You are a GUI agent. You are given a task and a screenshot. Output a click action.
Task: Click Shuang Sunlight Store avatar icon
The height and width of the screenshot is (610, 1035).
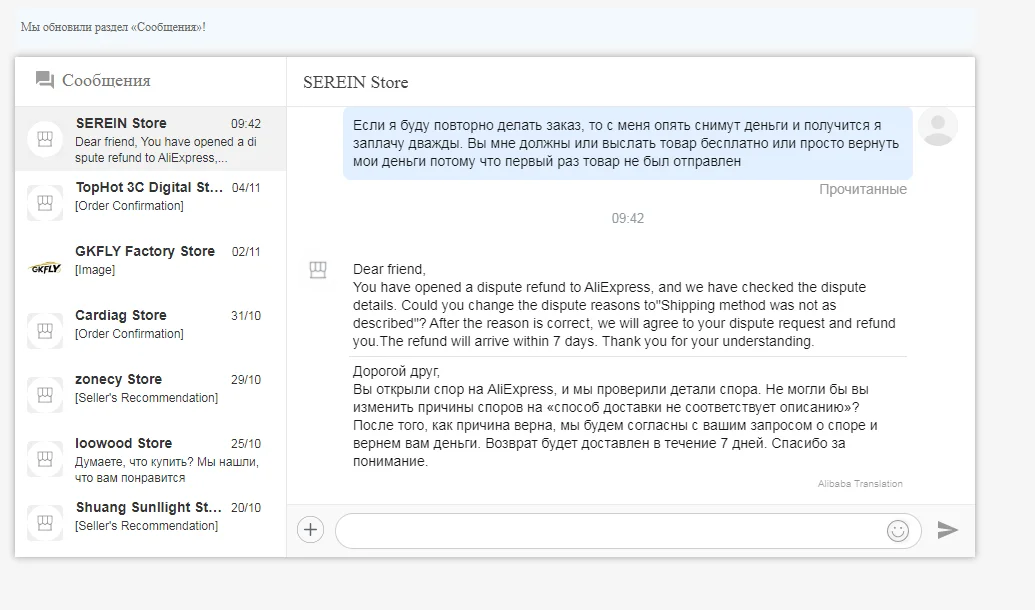coord(45,524)
